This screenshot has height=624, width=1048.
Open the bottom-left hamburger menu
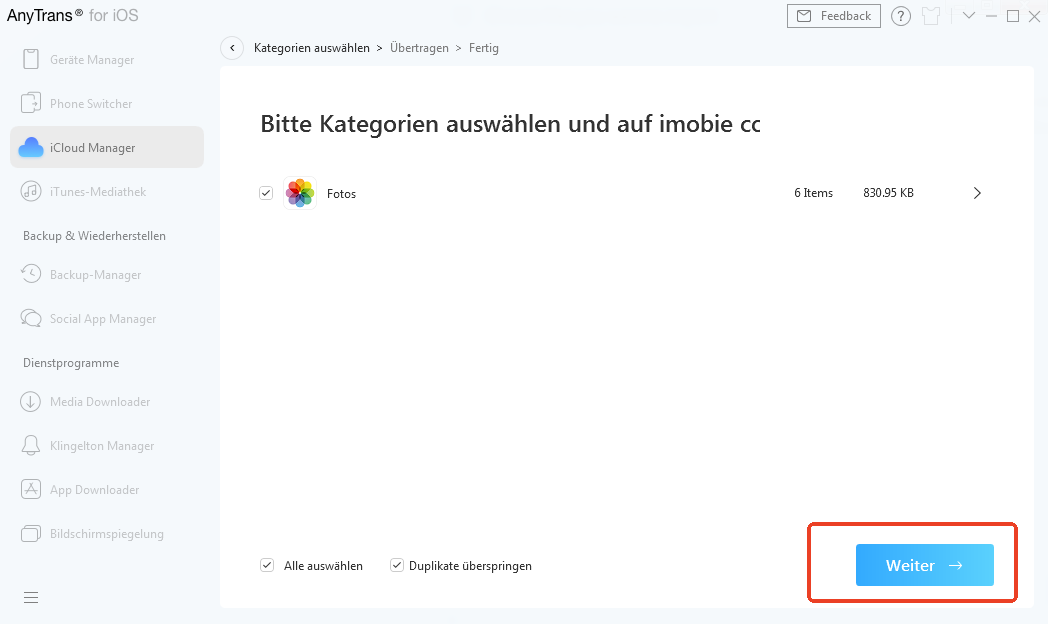coord(30,597)
